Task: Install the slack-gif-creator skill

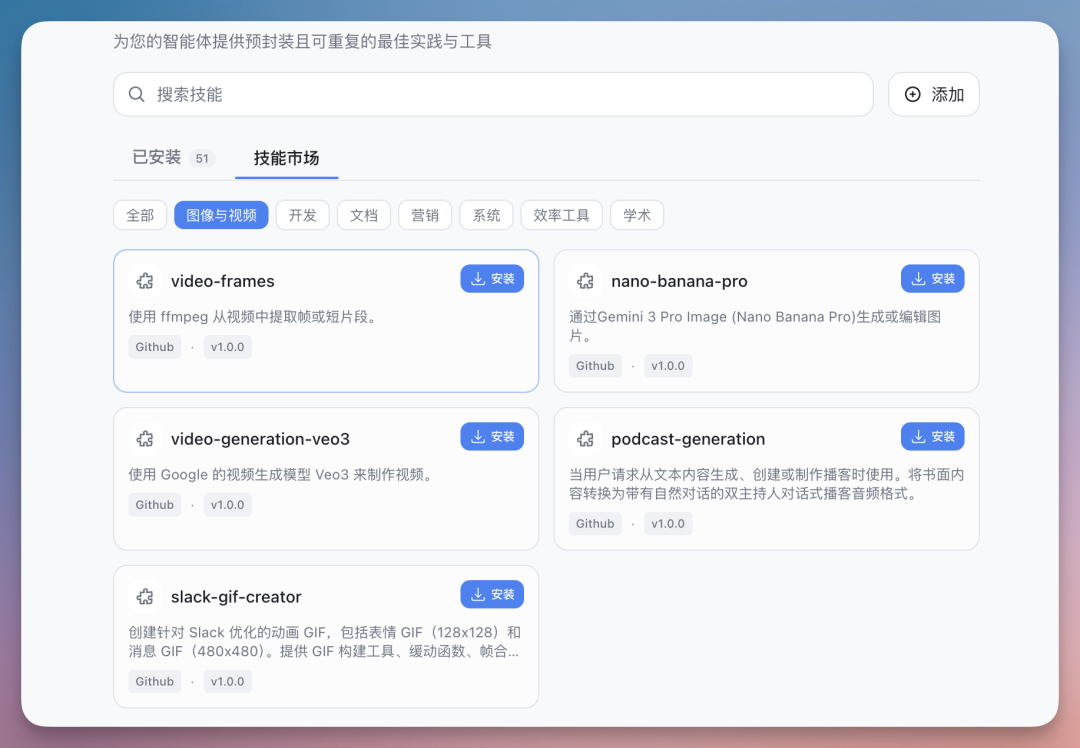Action: click(492, 593)
